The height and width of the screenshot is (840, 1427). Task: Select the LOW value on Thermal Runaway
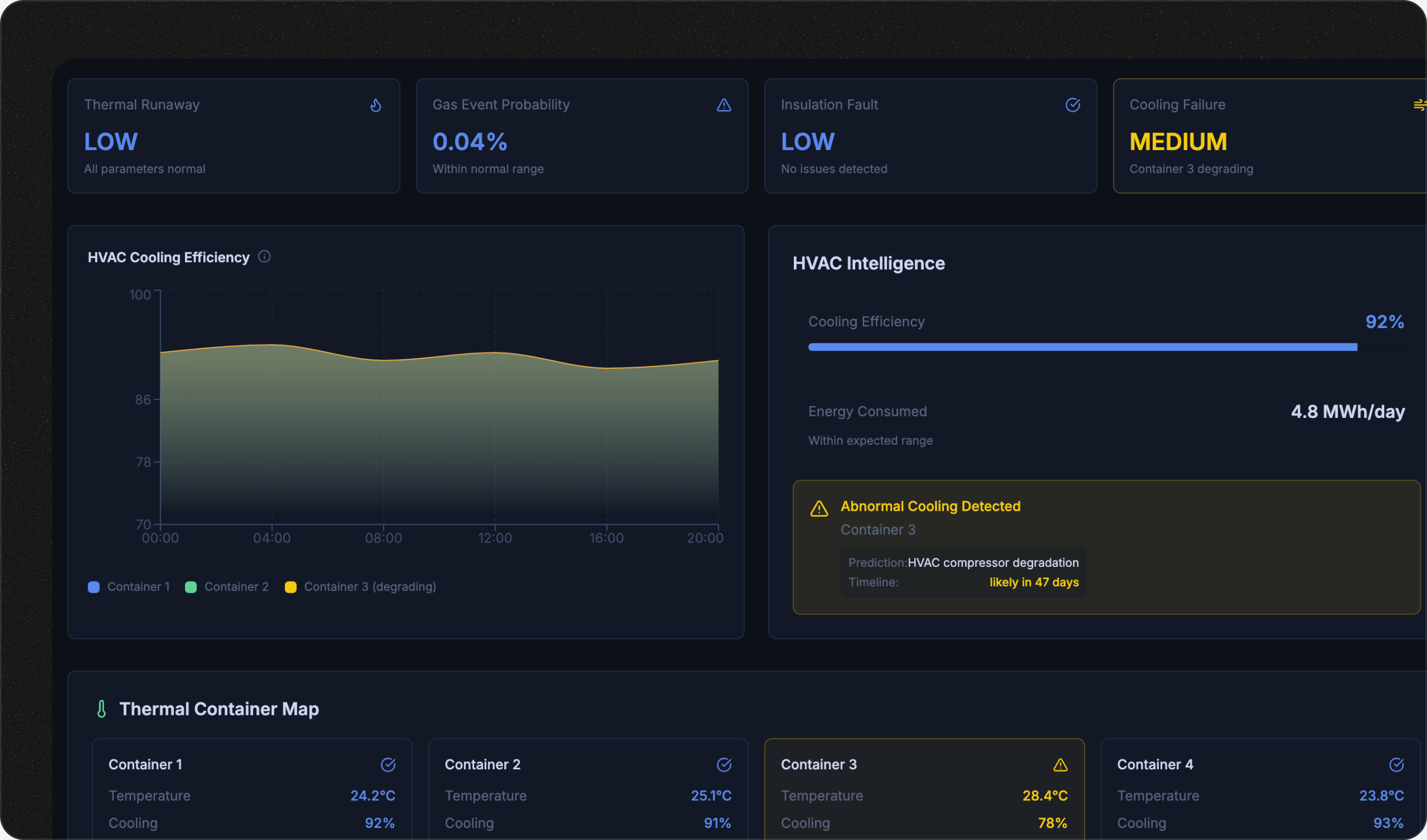[x=111, y=142]
